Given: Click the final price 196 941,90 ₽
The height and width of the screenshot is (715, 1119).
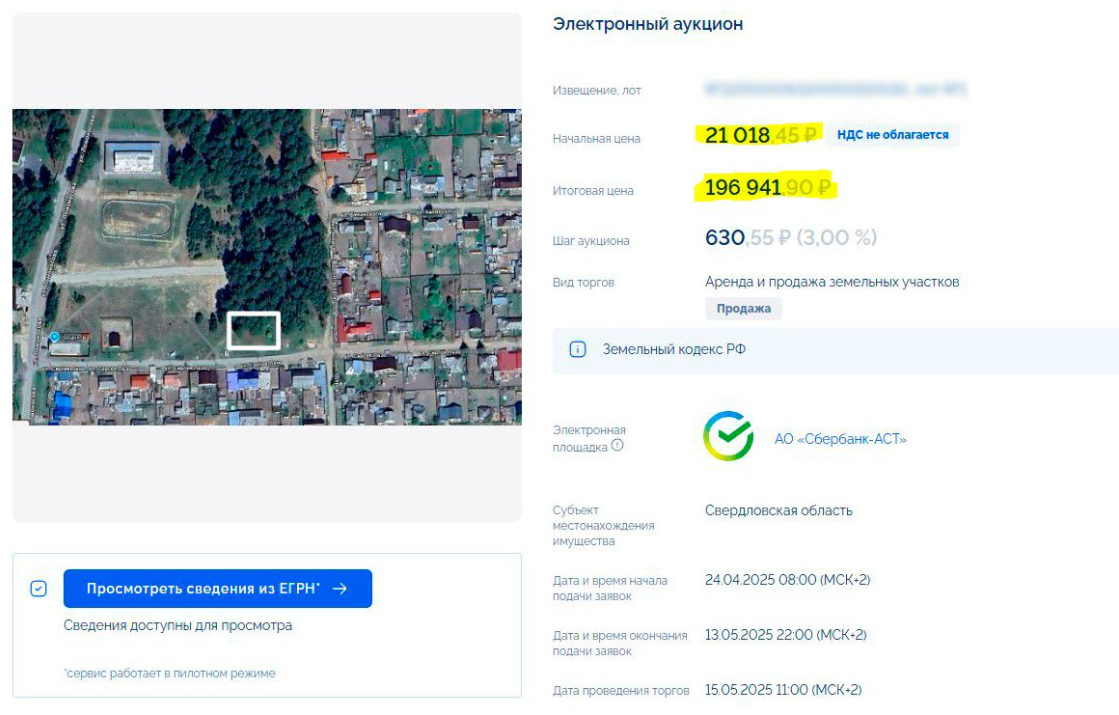Looking at the screenshot, I should (768, 187).
